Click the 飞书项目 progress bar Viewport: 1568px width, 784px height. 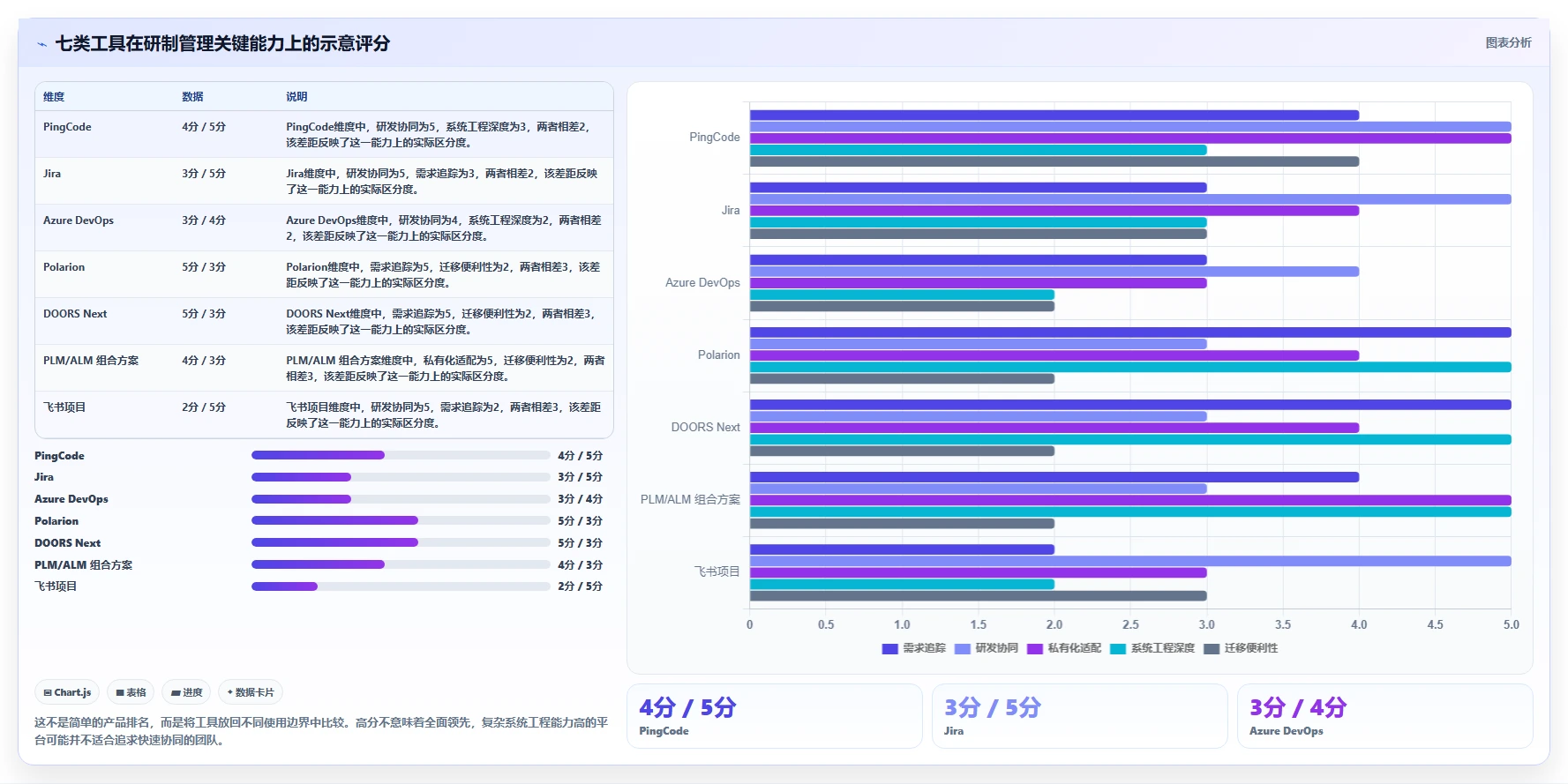pyautogui.click(x=401, y=586)
